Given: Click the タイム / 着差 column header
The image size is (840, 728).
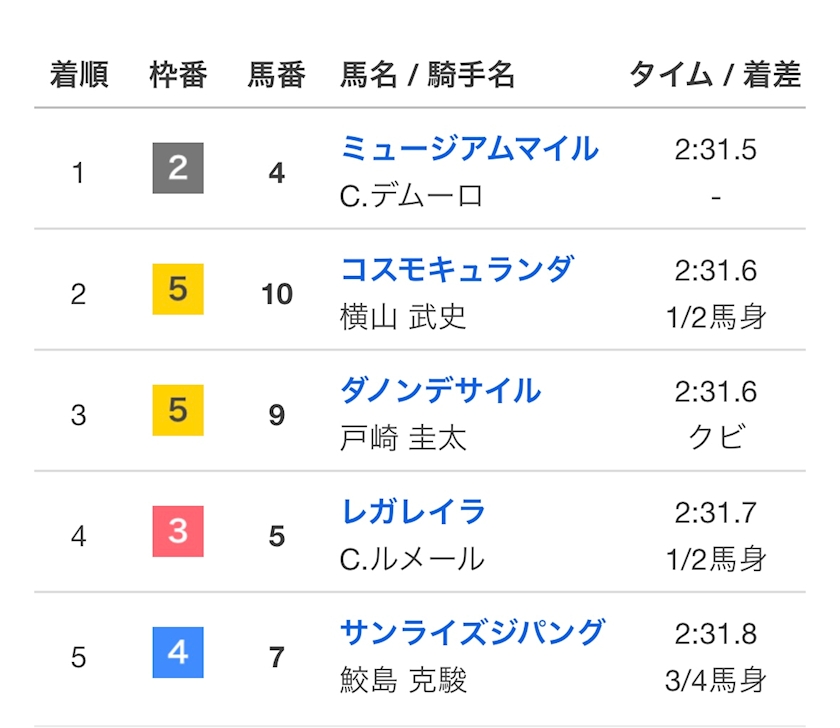Looking at the screenshot, I should pos(715,75).
